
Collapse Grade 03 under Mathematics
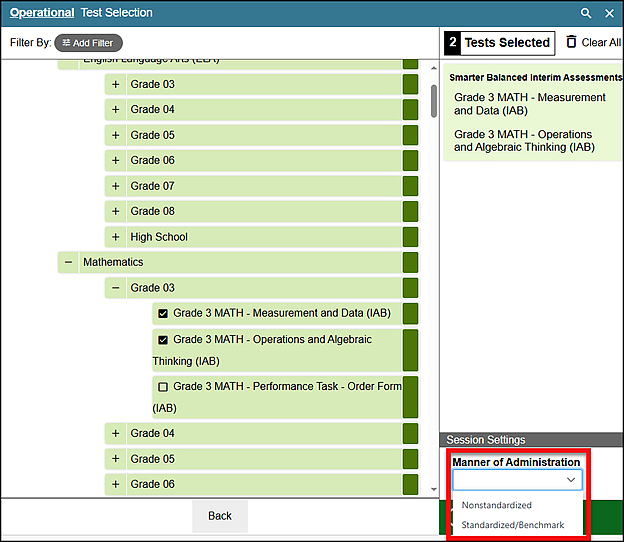(115, 288)
